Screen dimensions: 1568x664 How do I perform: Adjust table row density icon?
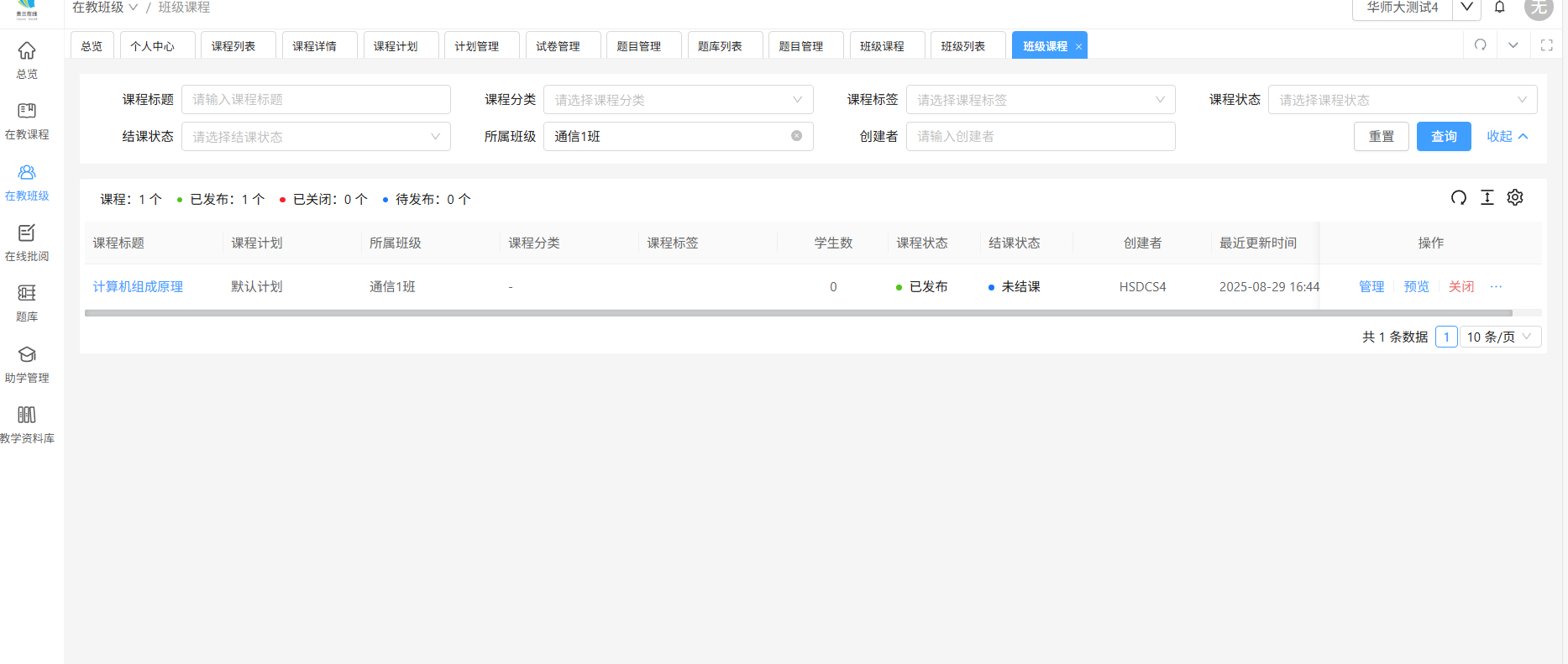[1487, 197]
